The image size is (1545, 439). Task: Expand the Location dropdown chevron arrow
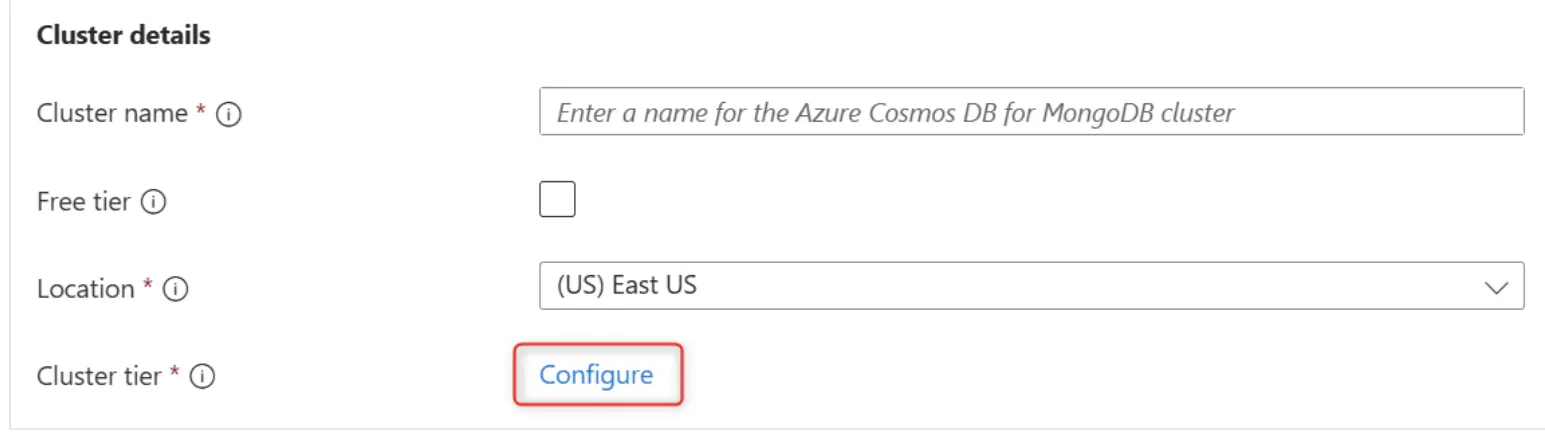tap(1497, 288)
